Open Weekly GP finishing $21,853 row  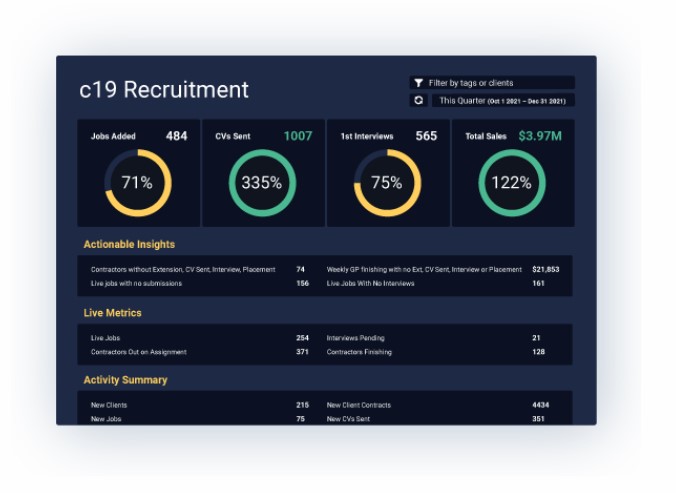tap(424, 269)
